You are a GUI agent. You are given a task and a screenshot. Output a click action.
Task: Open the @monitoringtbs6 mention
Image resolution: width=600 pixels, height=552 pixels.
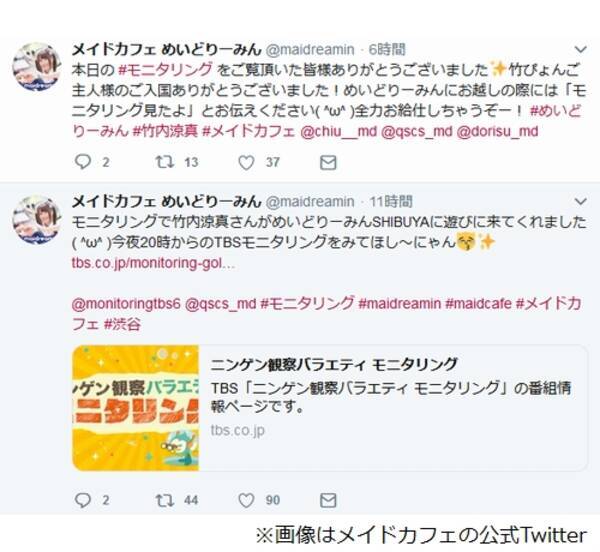pyautogui.click(x=126, y=304)
